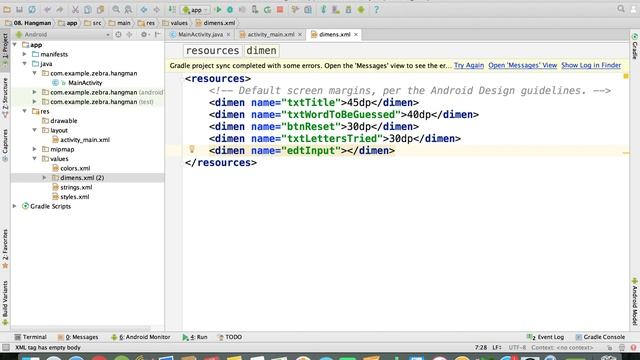Click the Copy icon in toolbar
640x360 pixels.
88,9
